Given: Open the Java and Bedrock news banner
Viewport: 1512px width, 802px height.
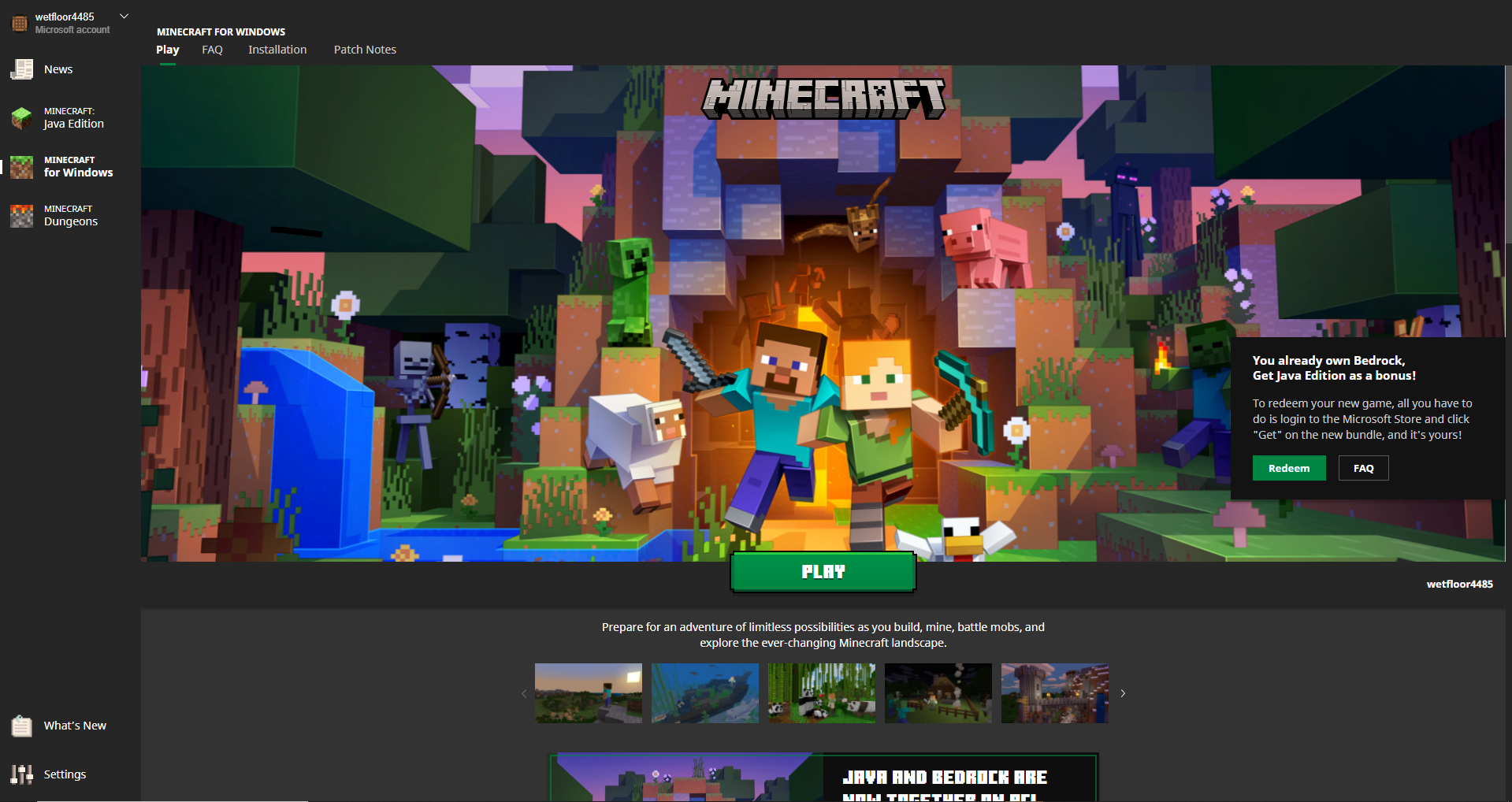Looking at the screenshot, I should click(x=823, y=778).
